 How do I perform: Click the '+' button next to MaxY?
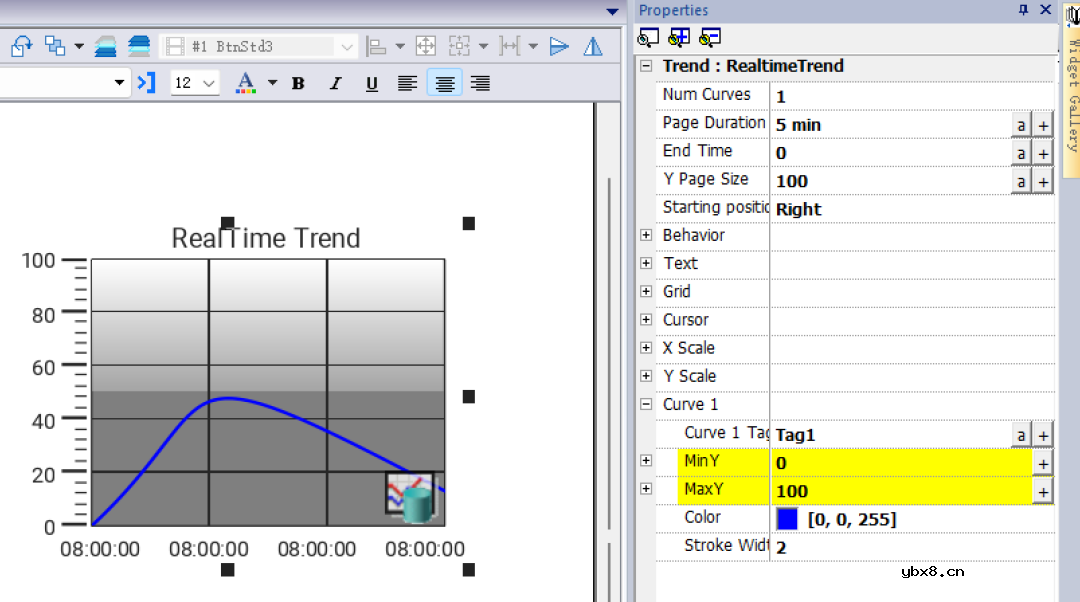(1043, 492)
